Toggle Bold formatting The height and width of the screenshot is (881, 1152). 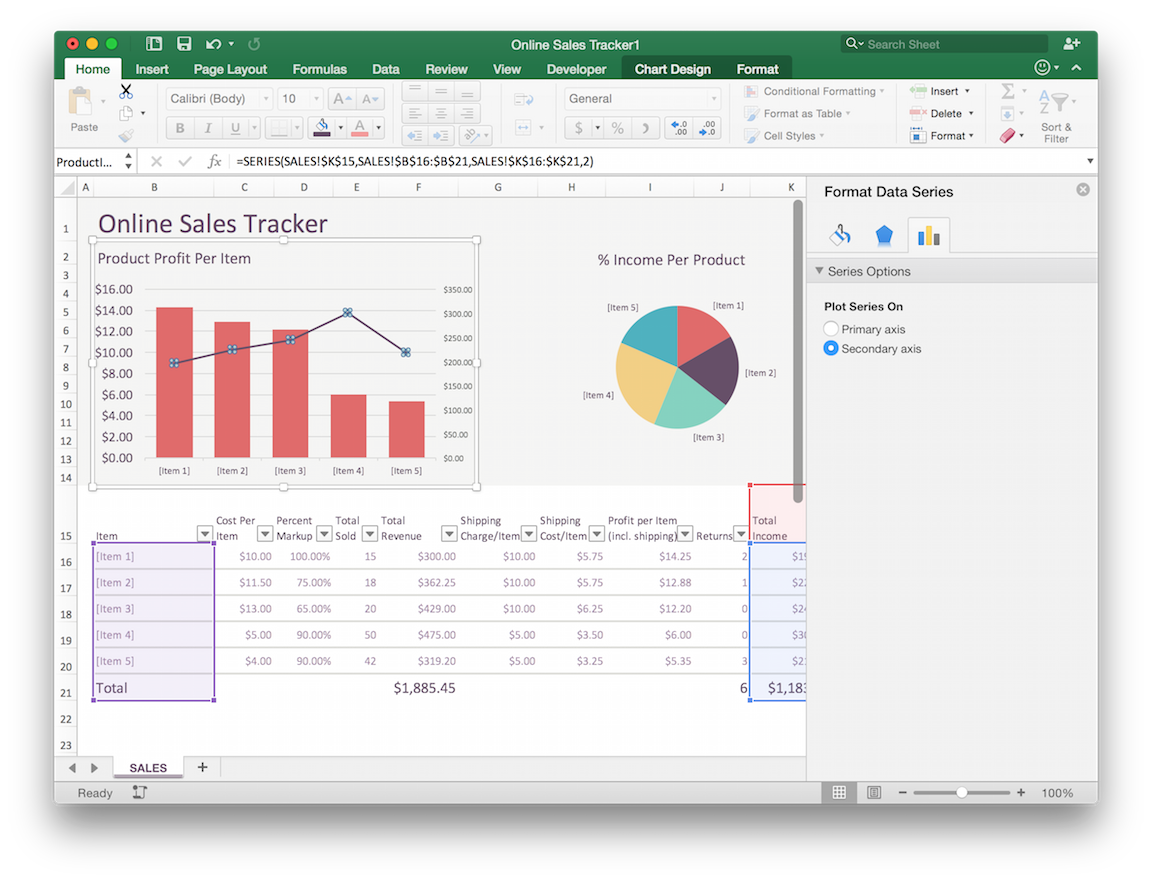(180, 128)
